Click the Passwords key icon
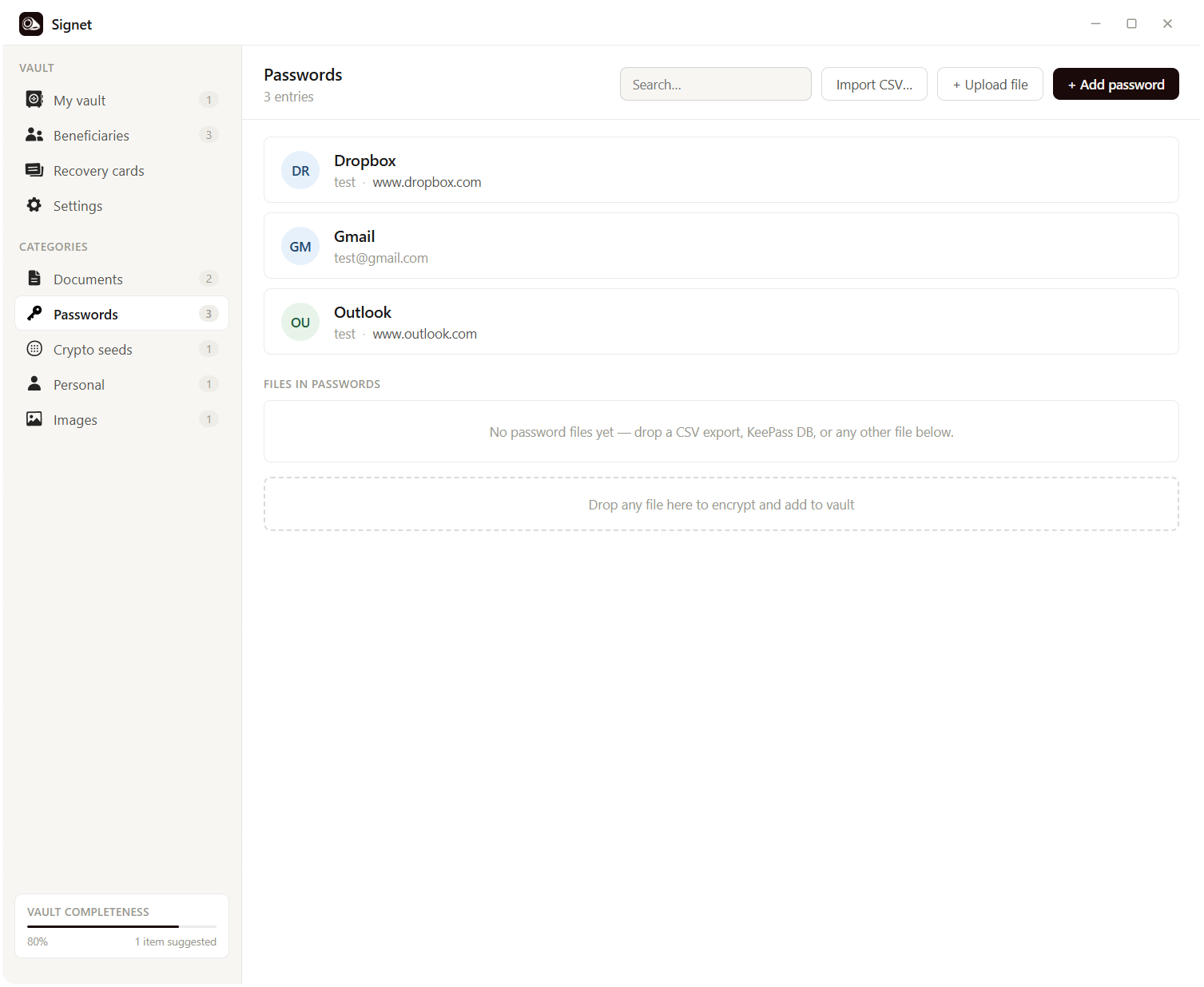The width and height of the screenshot is (1204, 987). pos(34,314)
